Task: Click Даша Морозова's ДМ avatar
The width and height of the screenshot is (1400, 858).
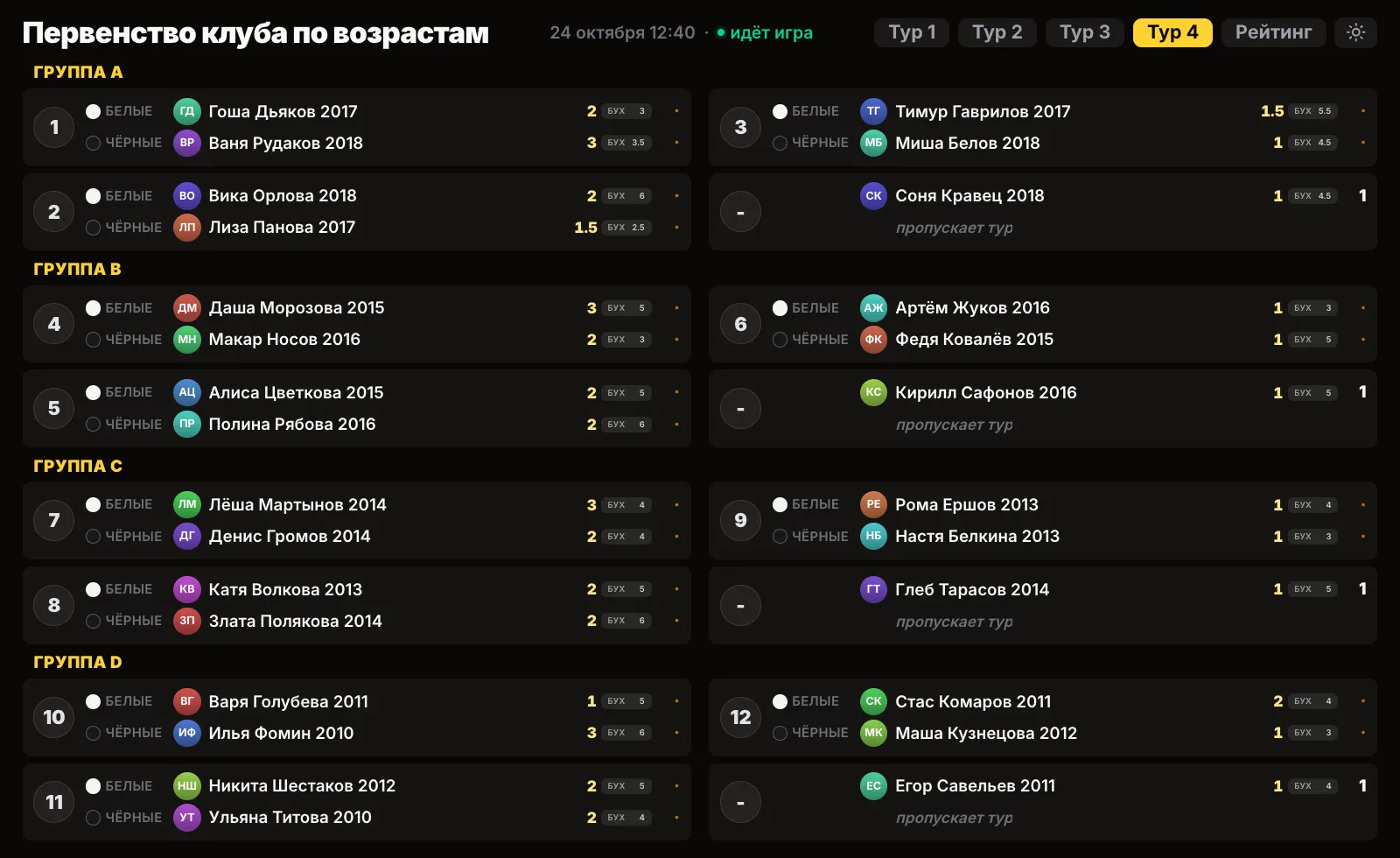Action: [x=187, y=308]
